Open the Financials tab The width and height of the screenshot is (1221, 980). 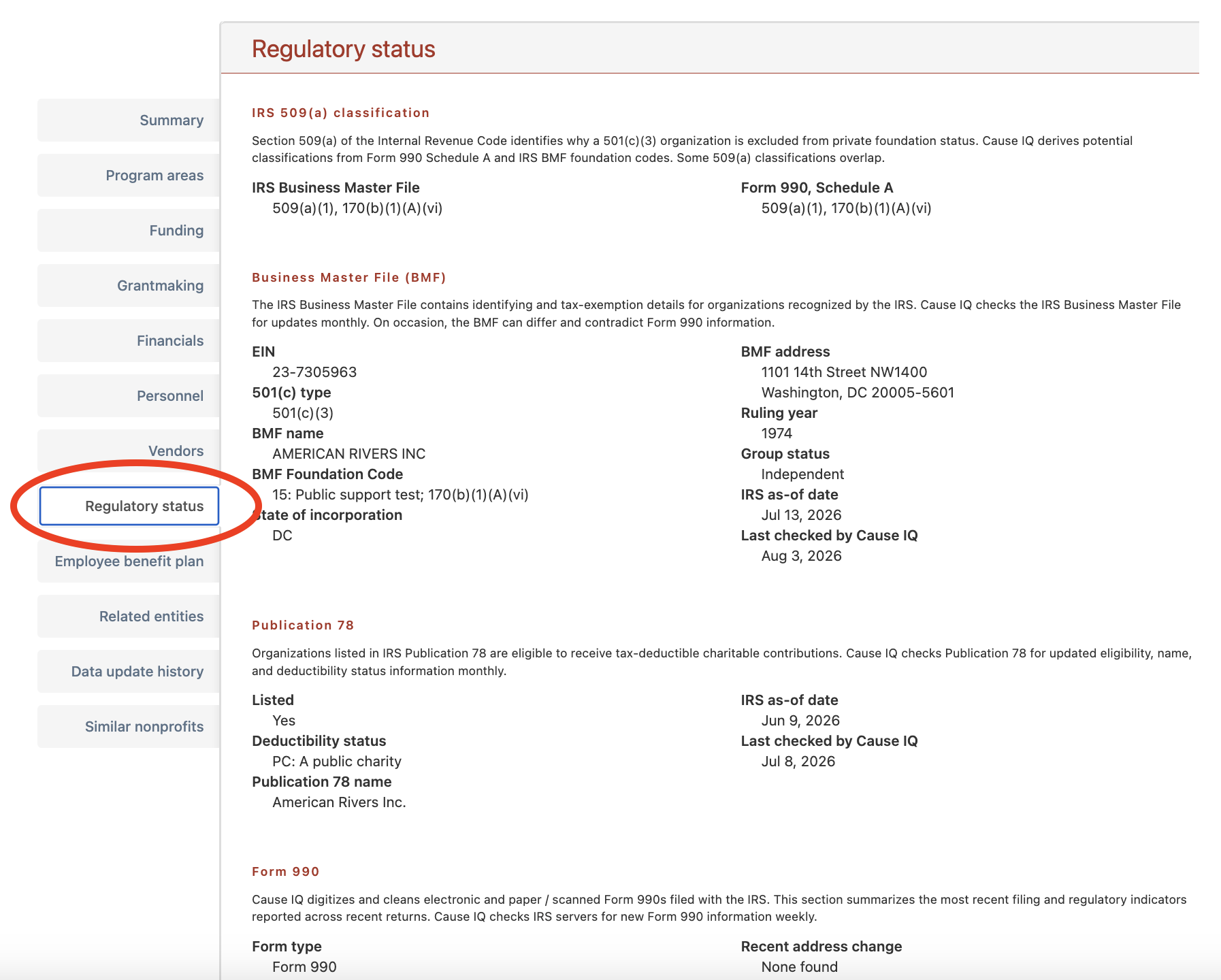tap(129, 341)
